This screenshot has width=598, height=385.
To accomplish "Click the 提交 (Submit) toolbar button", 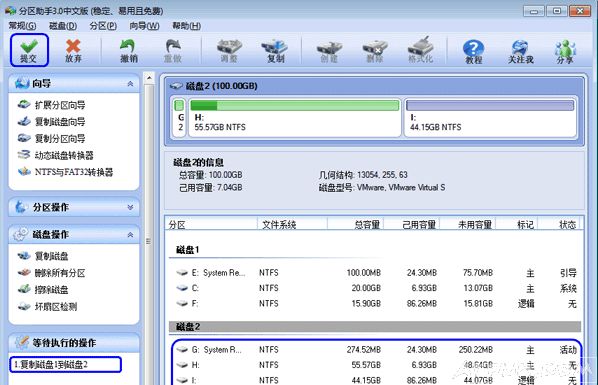I will pyautogui.click(x=29, y=50).
